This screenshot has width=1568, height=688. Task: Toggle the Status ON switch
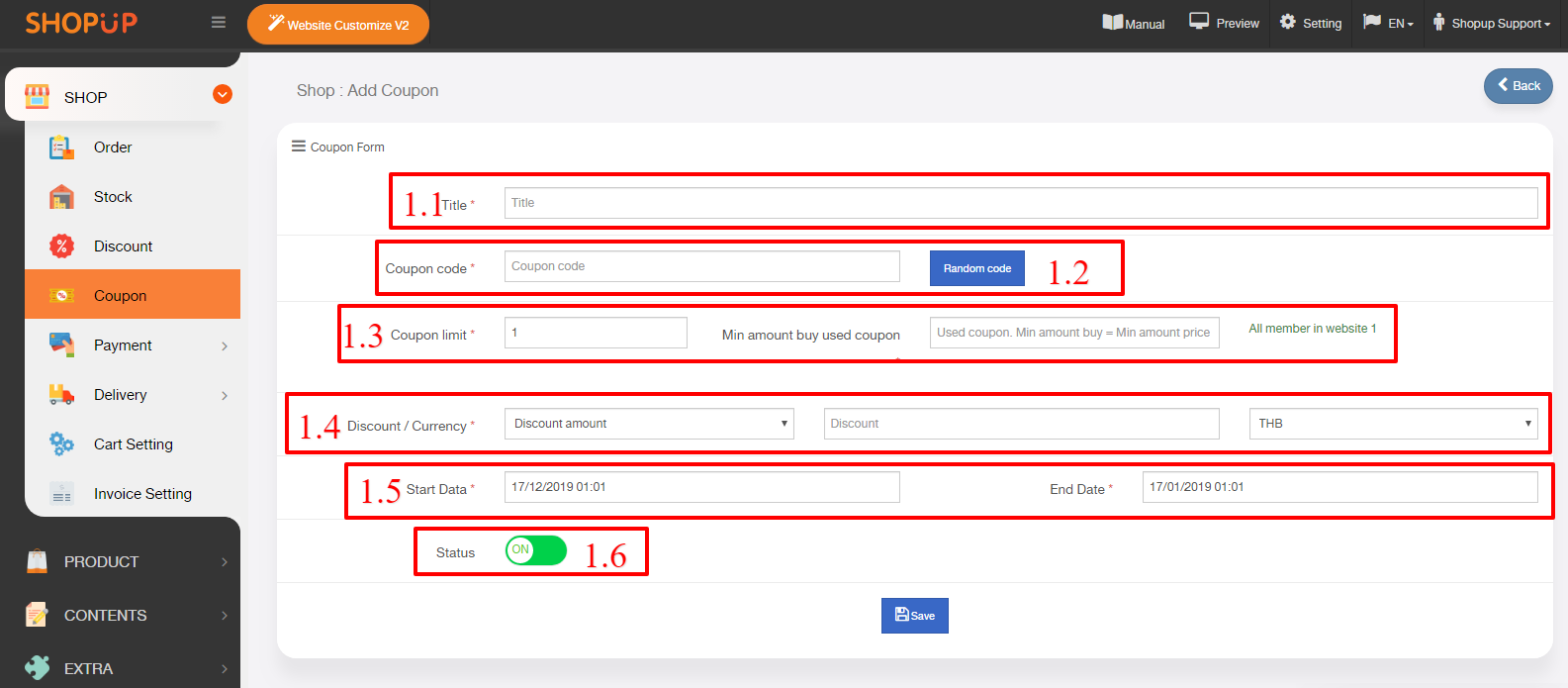pyautogui.click(x=536, y=550)
